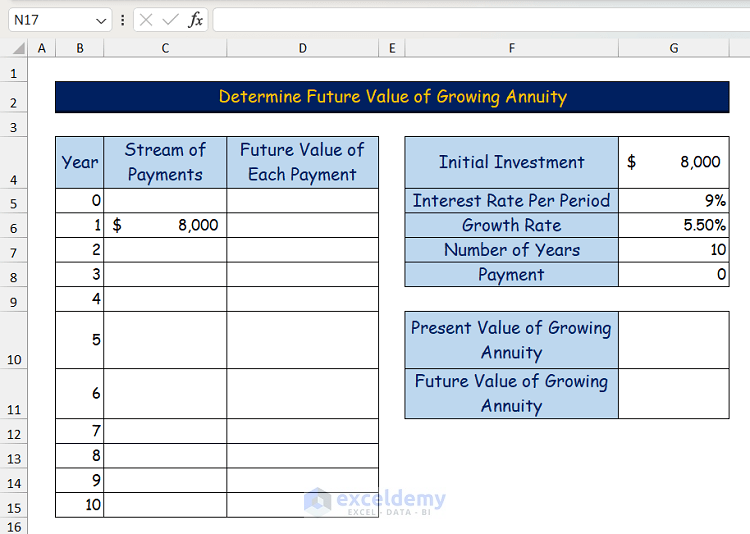Click the 'Future Value of Each Payment' header
This screenshot has width=750, height=534.
pos(302,163)
